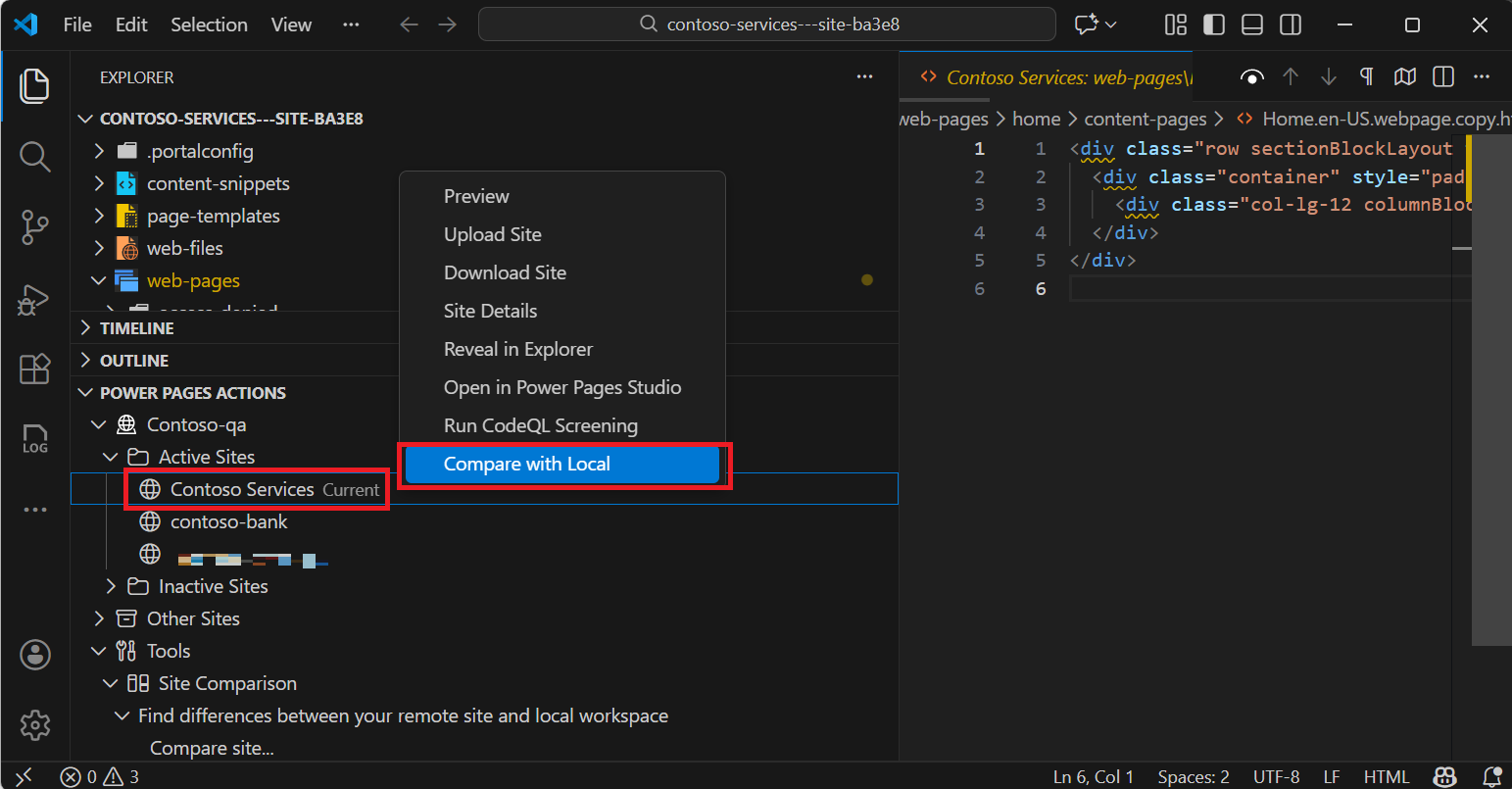This screenshot has width=1512, height=789.
Task: Open the Run and Debug panel
Action: point(35,300)
